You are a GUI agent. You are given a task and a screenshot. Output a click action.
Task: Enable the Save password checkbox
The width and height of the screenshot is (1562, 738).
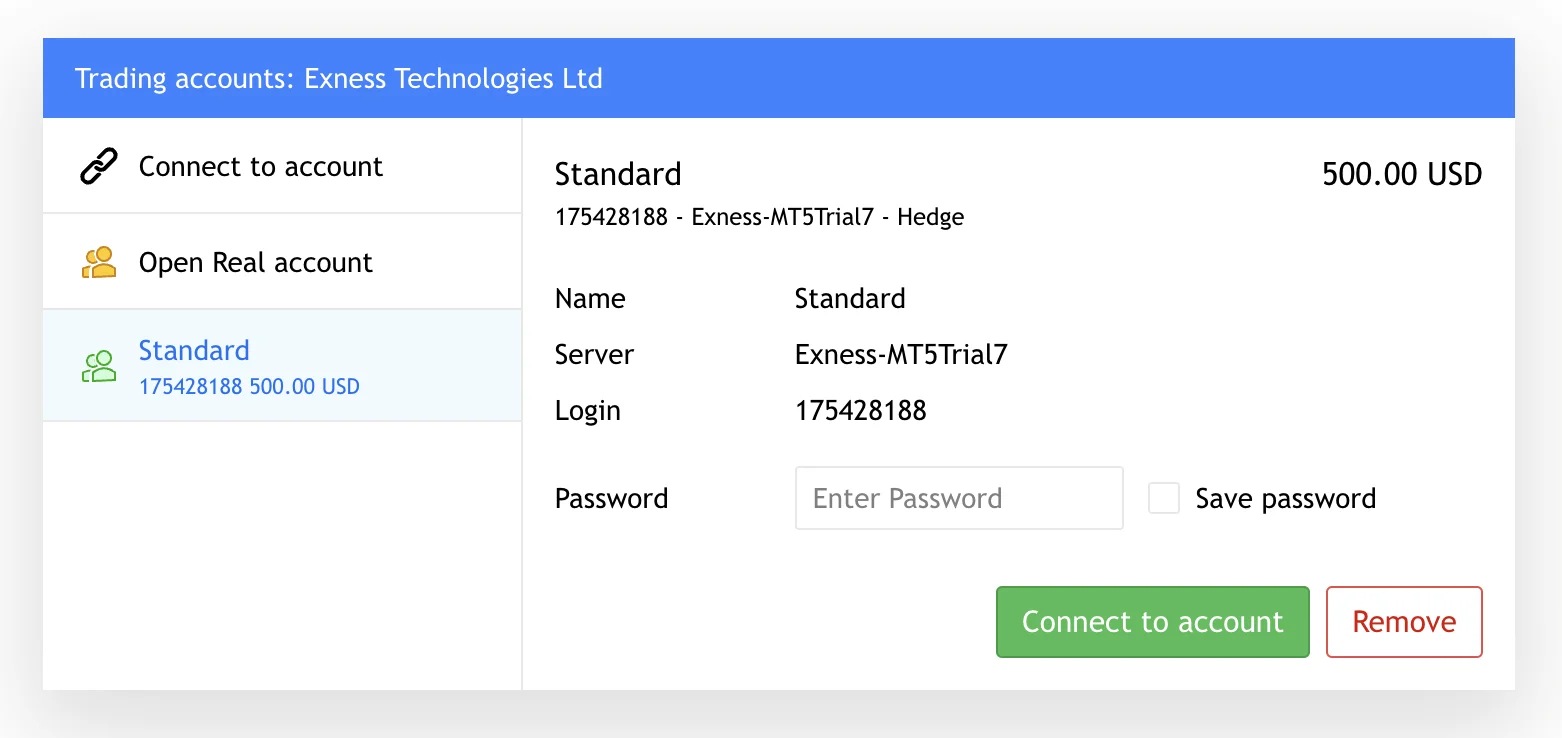click(1164, 498)
